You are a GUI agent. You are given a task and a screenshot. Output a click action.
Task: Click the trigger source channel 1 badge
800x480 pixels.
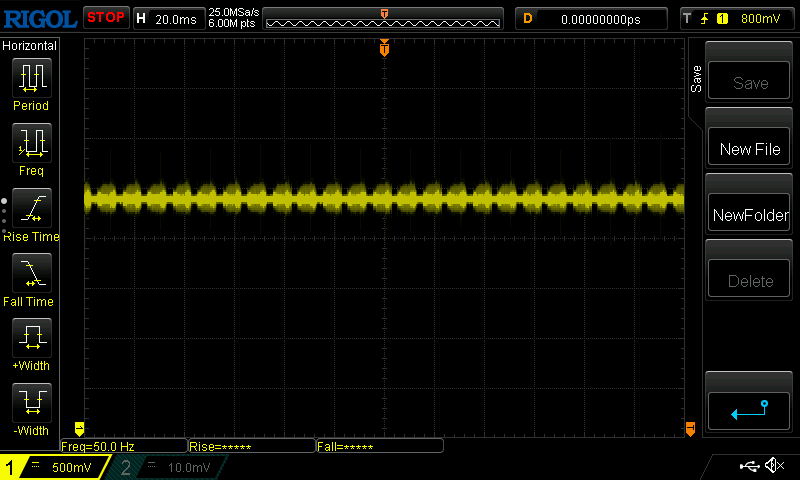pos(722,19)
